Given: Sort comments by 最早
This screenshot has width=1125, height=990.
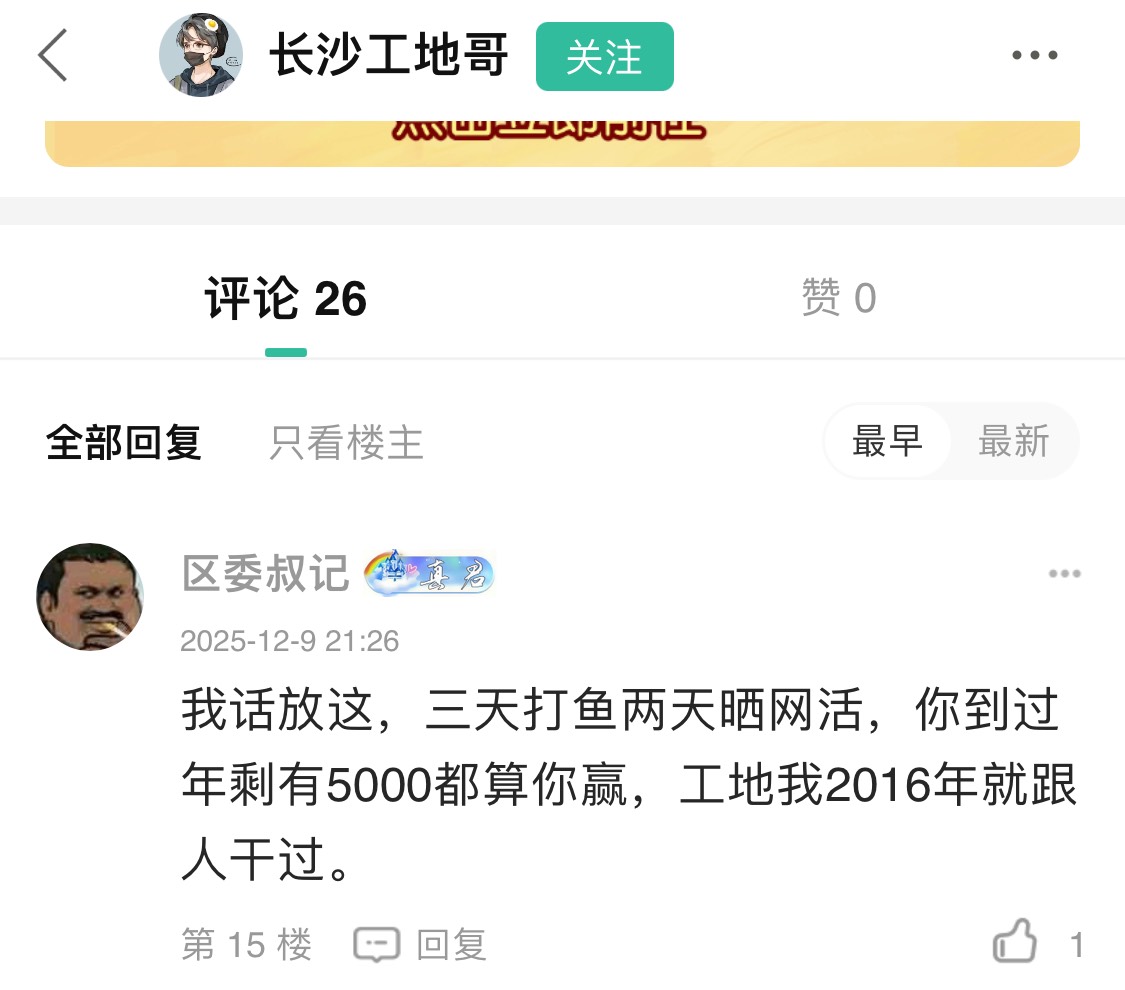Looking at the screenshot, I should (x=888, y=441).
